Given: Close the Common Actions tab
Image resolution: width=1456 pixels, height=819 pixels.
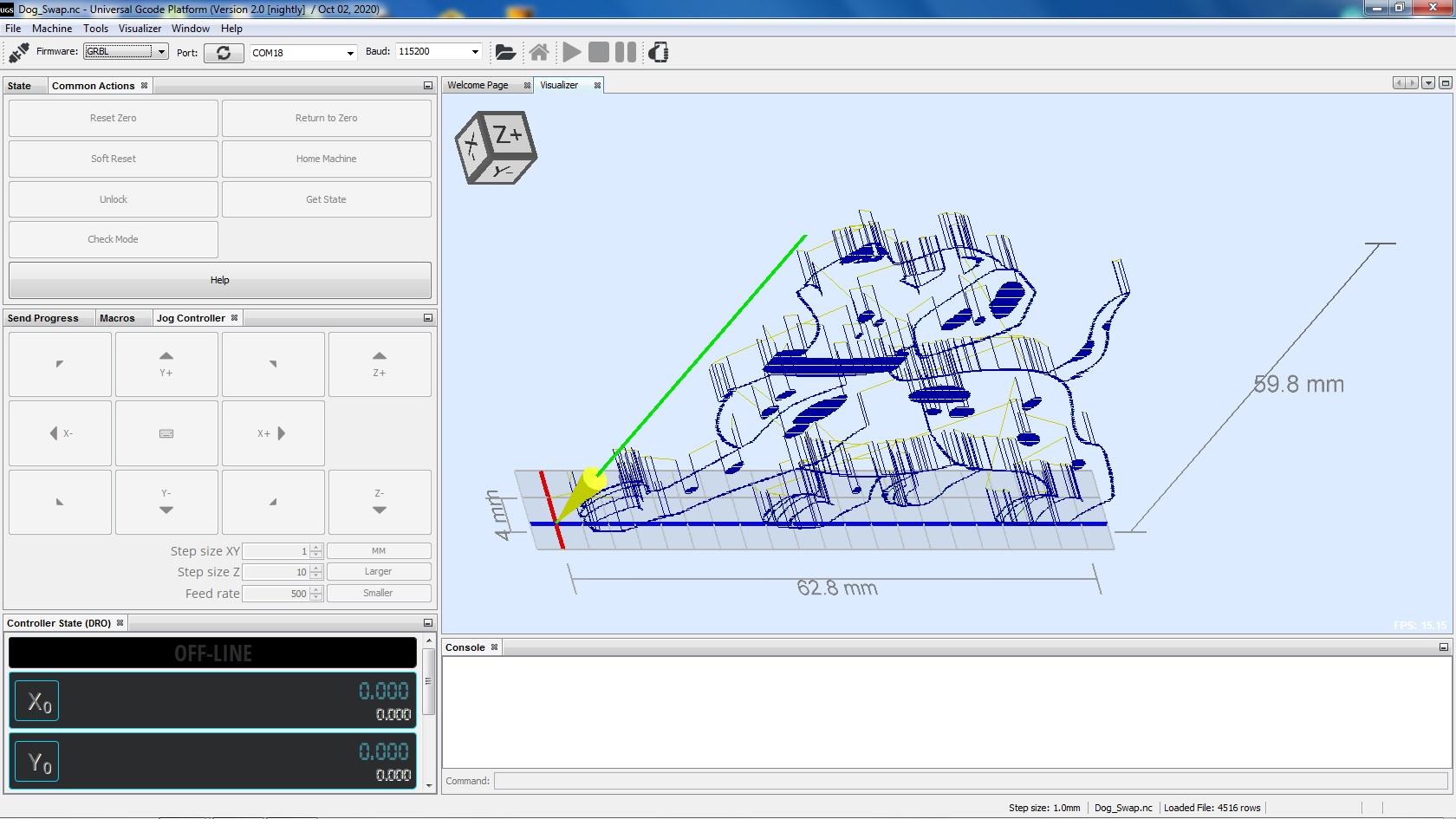Looking at the screenshot, I should click(144, 86).
